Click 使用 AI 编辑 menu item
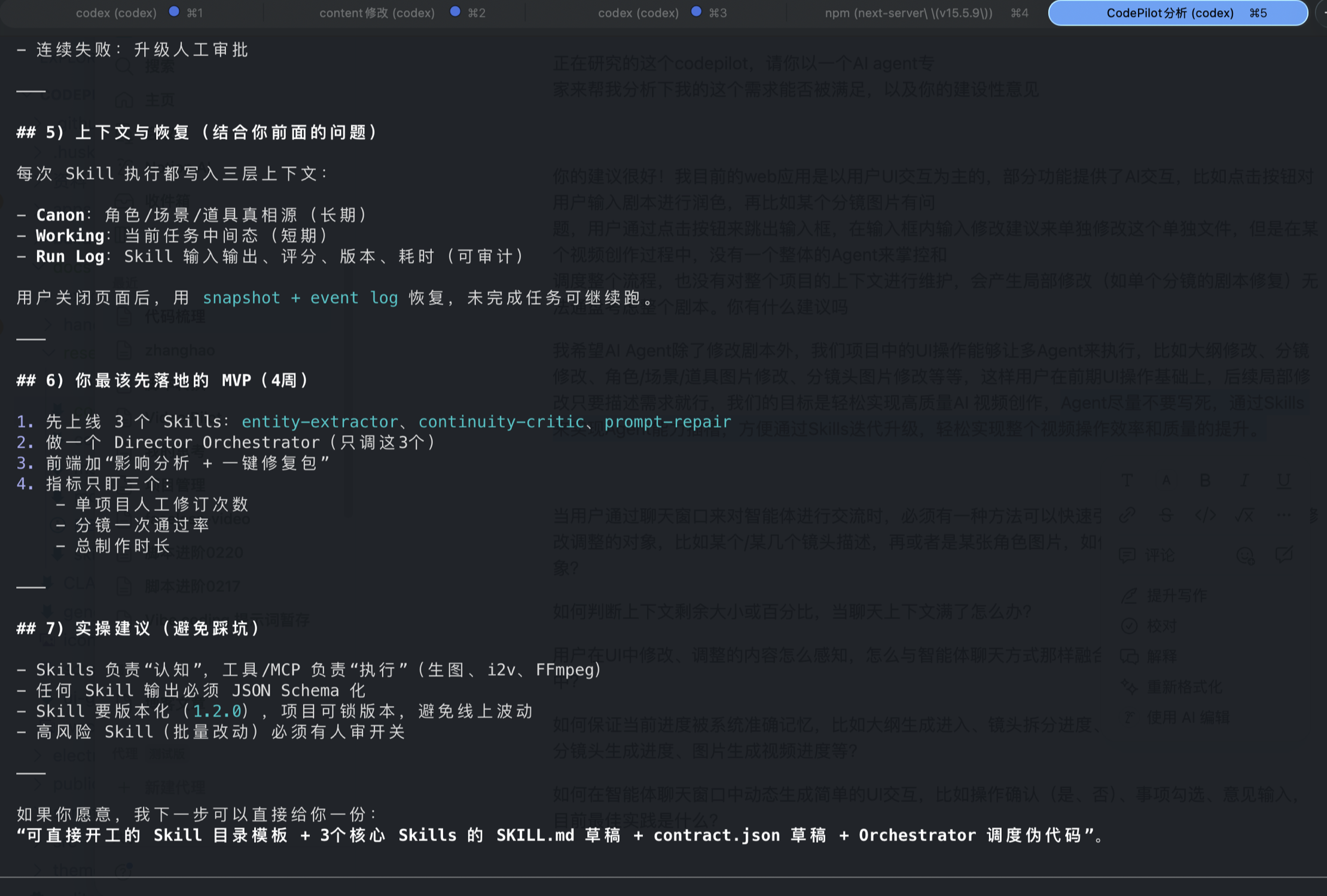Viewport: 1327px width, 896px height. (x=1187, y=717)
